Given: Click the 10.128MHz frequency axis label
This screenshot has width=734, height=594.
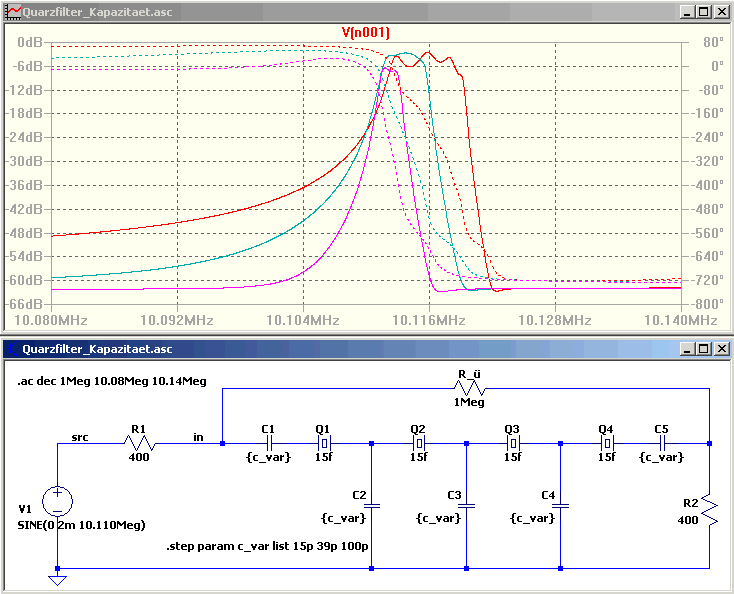Looking at the screenshot, I should click(555, 320).
